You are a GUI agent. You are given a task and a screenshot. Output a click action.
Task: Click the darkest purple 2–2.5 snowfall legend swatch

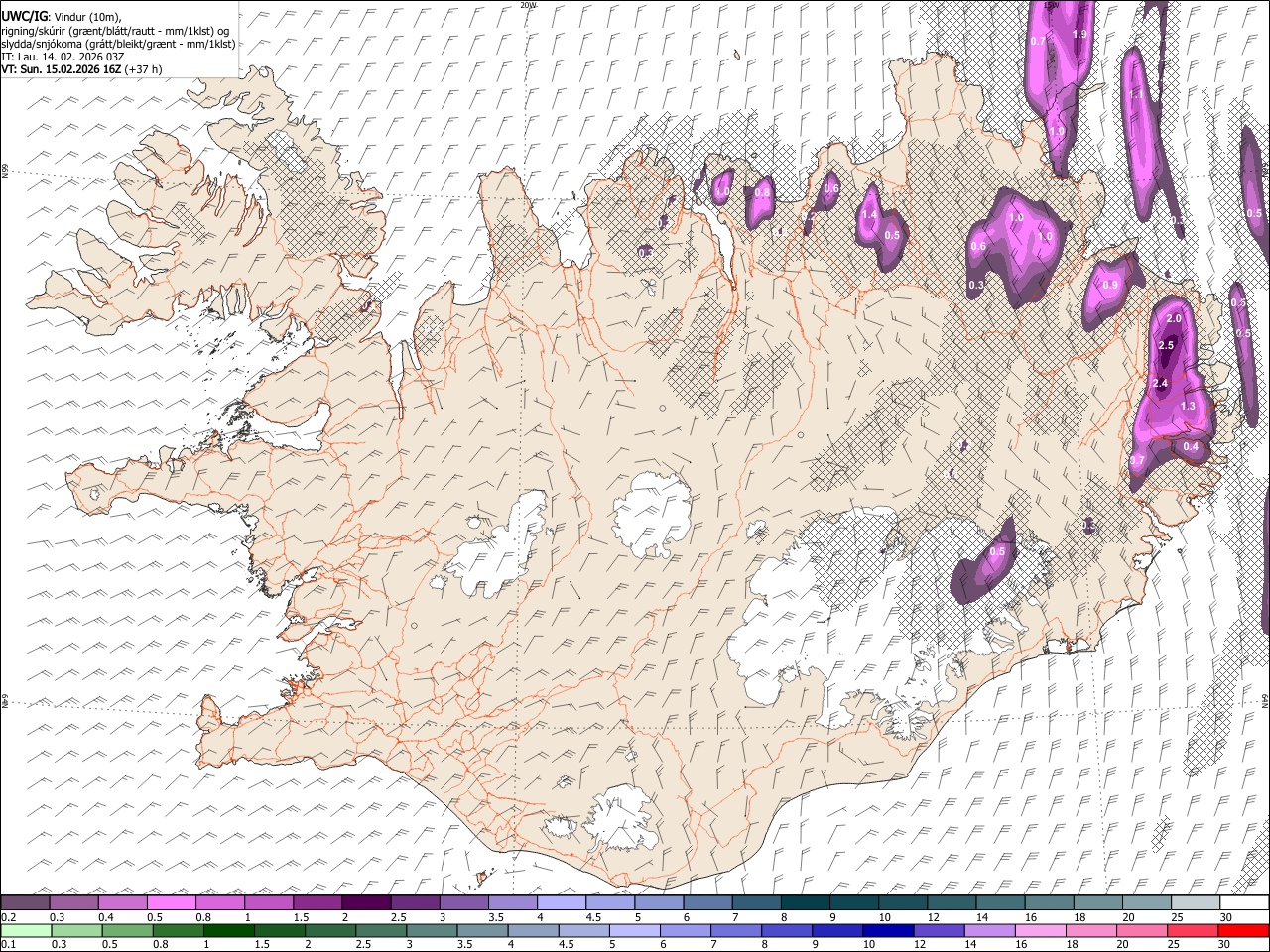365,902
